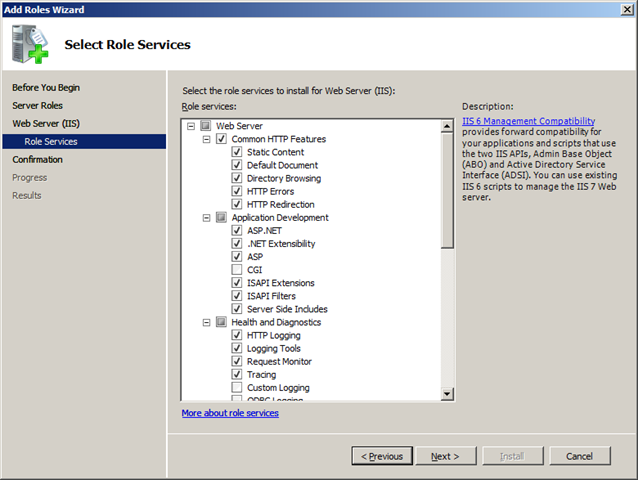
Task: Disable Server Side Includes checkbox
Action: click(237, 308)
